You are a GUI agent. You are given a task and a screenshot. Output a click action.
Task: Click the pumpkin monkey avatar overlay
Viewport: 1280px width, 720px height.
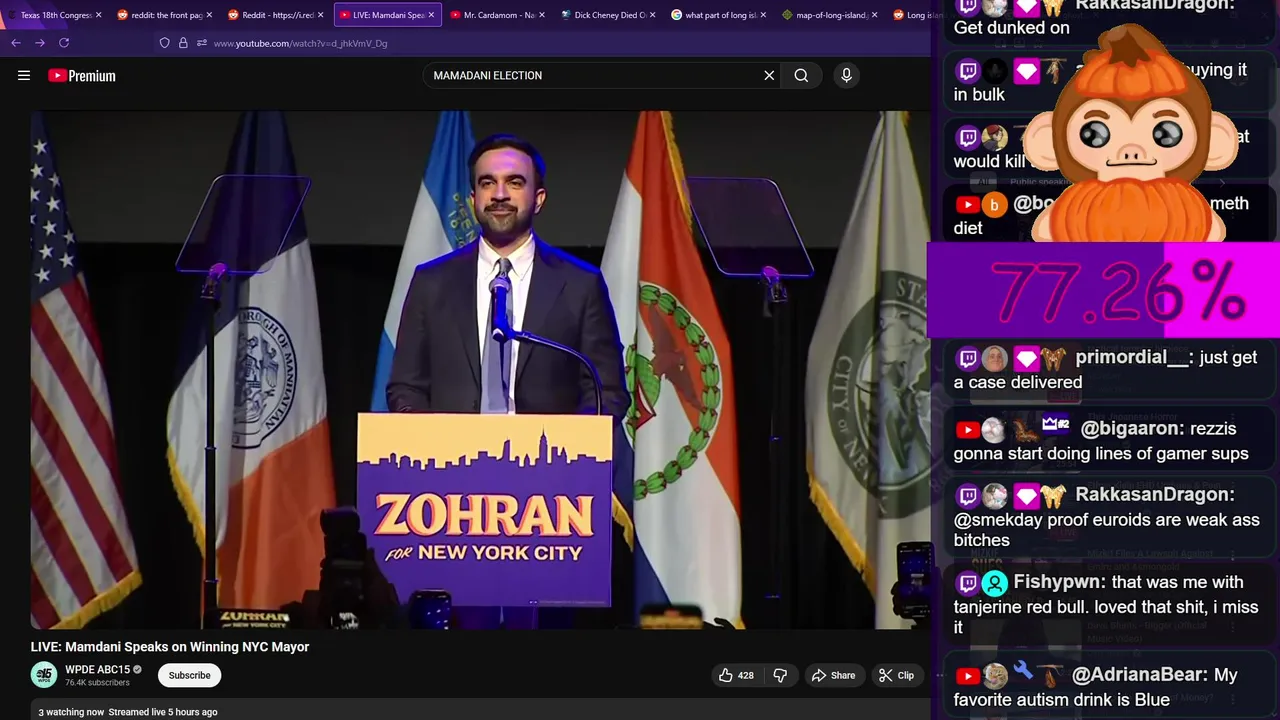coord(1130,135)
